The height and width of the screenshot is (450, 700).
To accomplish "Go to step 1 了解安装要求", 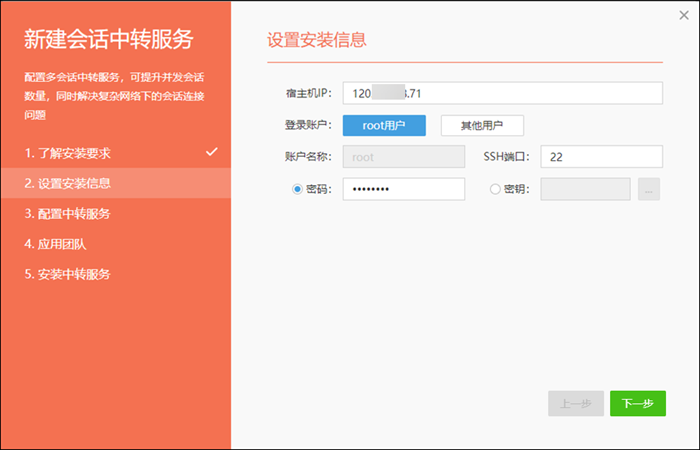I will pos(68,153).
